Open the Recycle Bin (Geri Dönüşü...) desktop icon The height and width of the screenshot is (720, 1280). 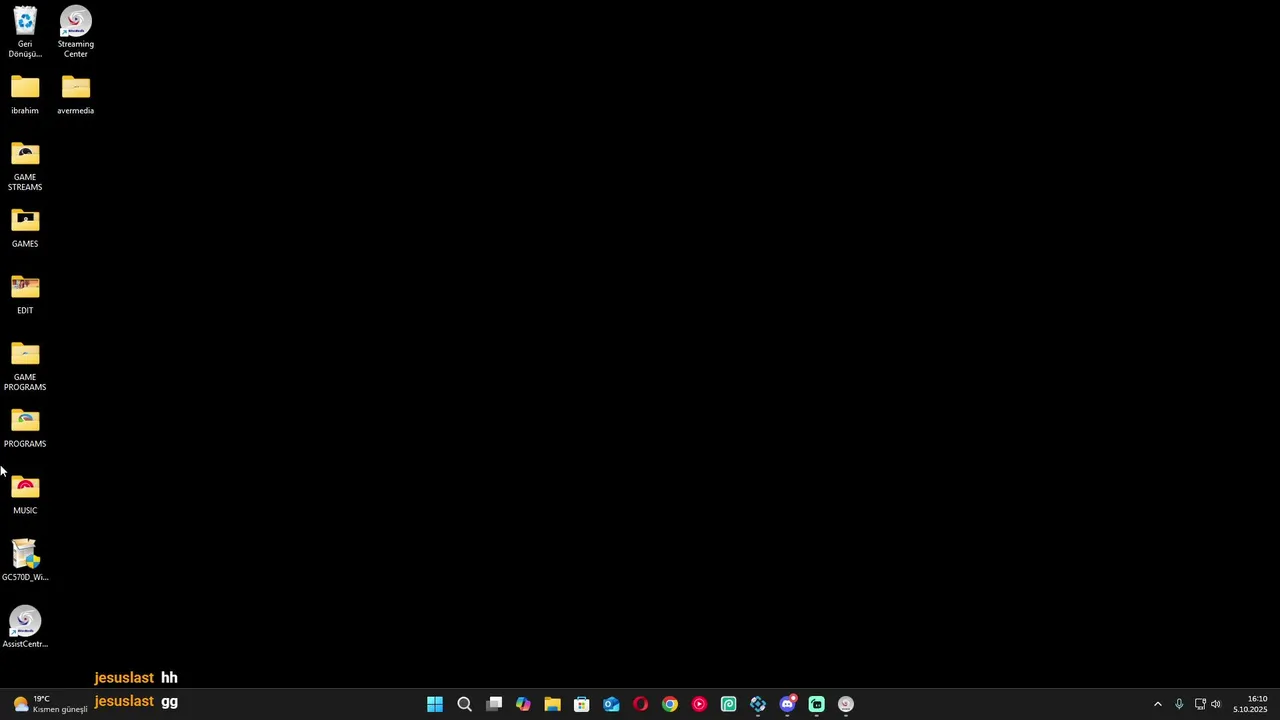click(25, 32)
